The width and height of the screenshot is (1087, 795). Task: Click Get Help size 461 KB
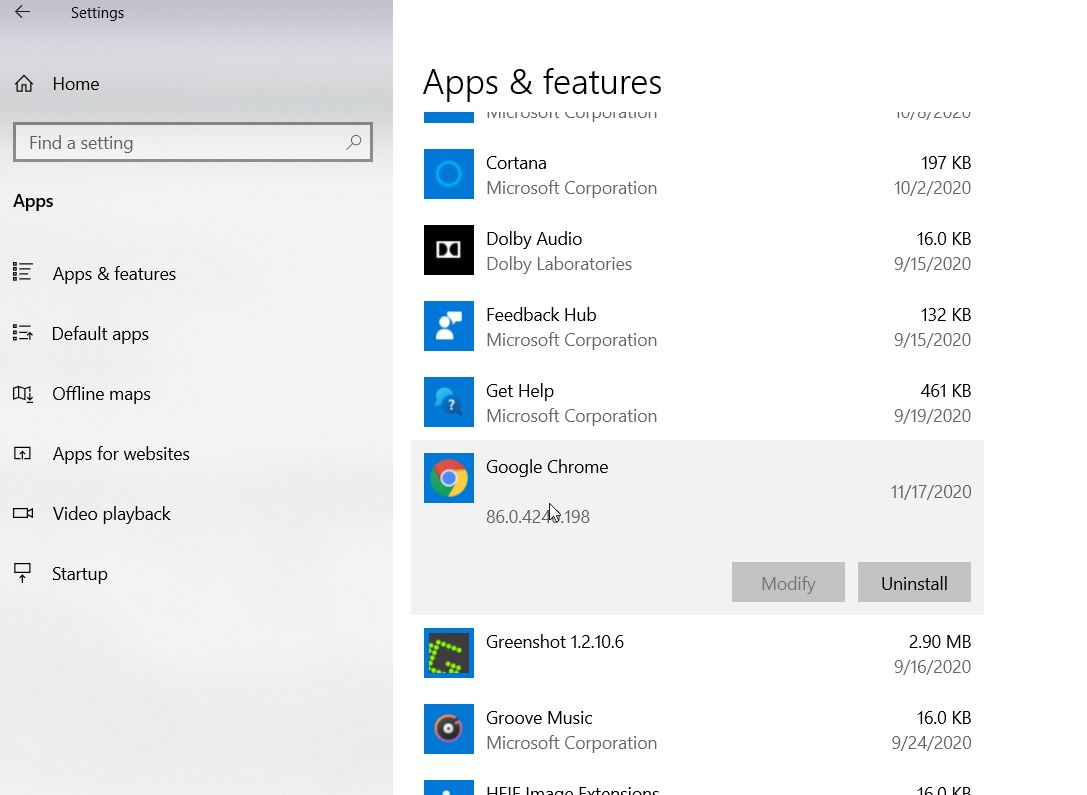(x=946, y=391)
